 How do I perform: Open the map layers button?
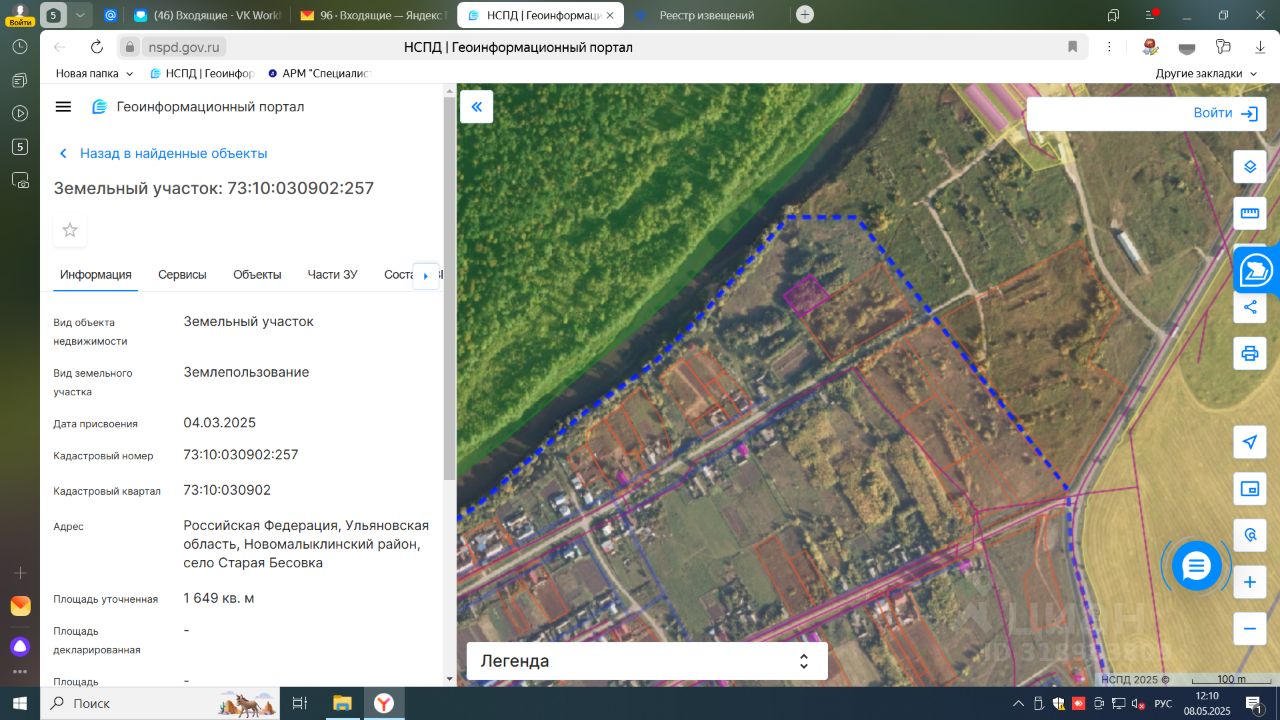click(x=1250, y=167)
